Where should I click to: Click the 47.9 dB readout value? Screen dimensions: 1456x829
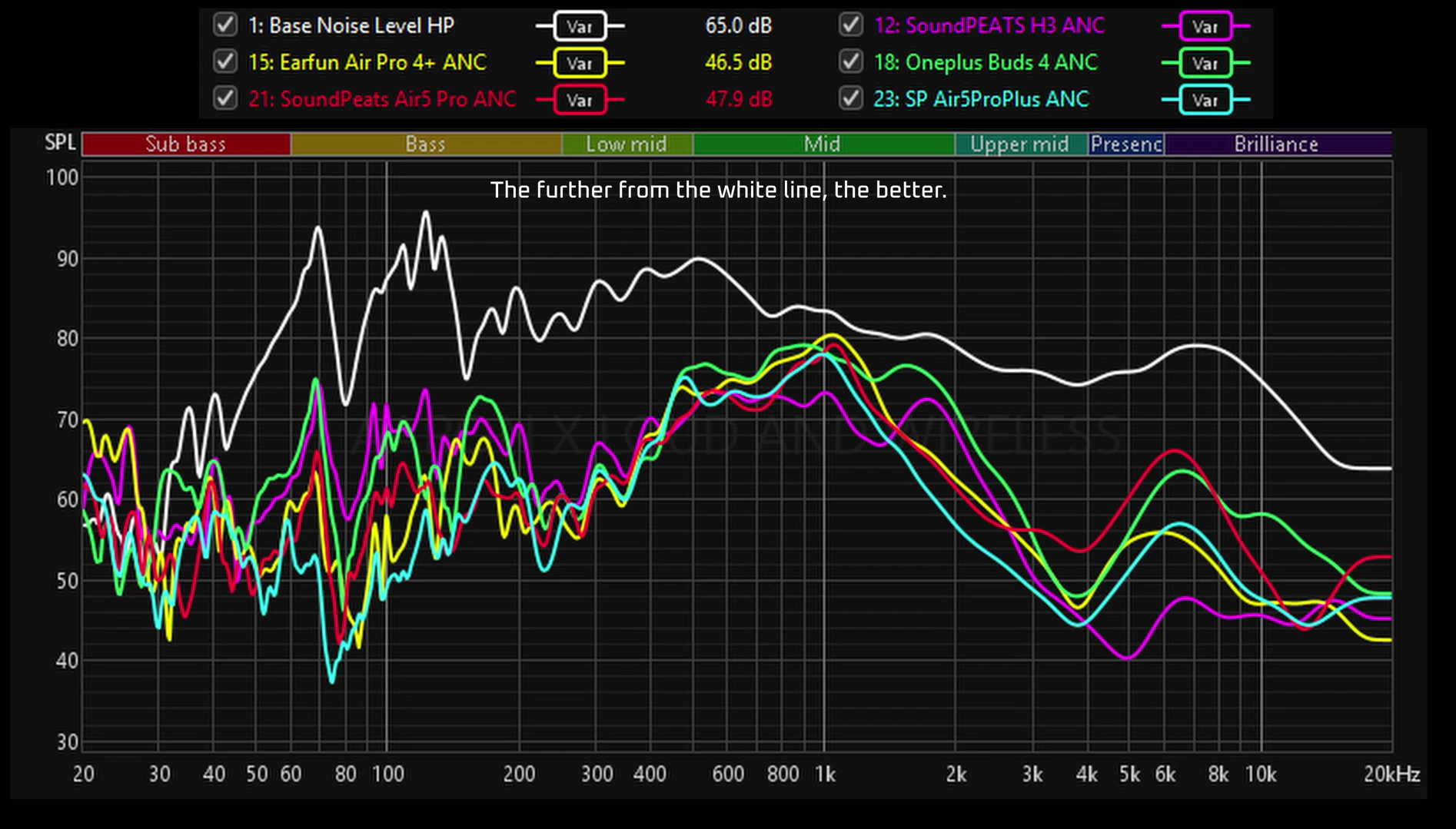tap(739, 99)
